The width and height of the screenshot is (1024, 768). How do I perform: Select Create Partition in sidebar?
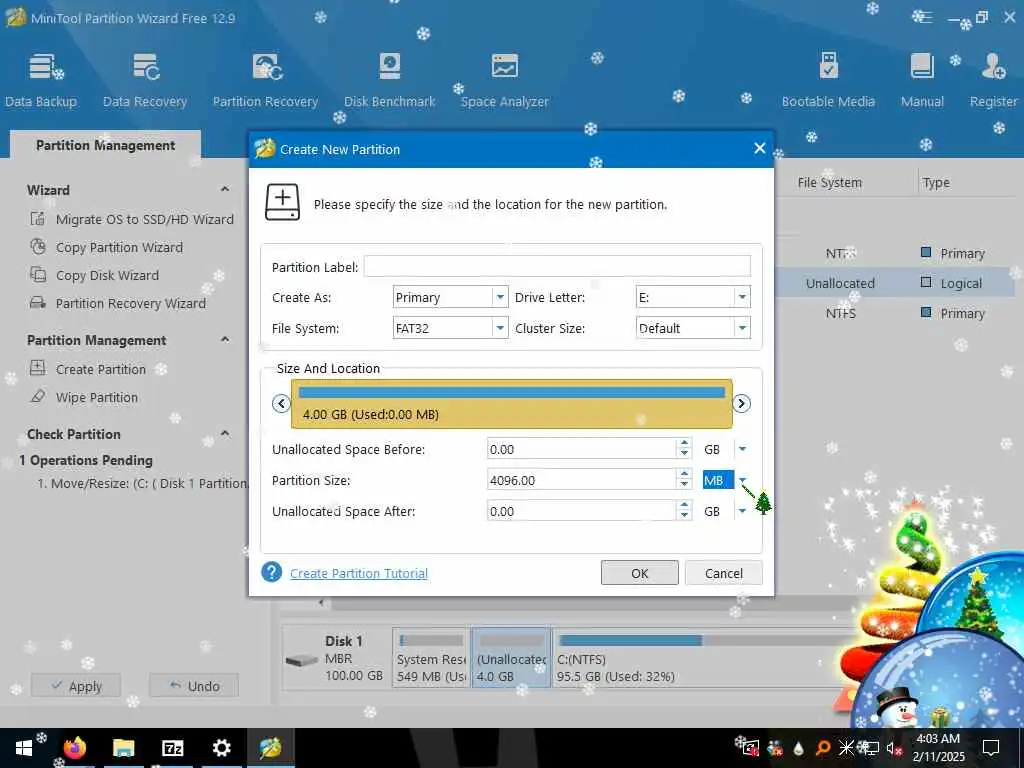101,370
